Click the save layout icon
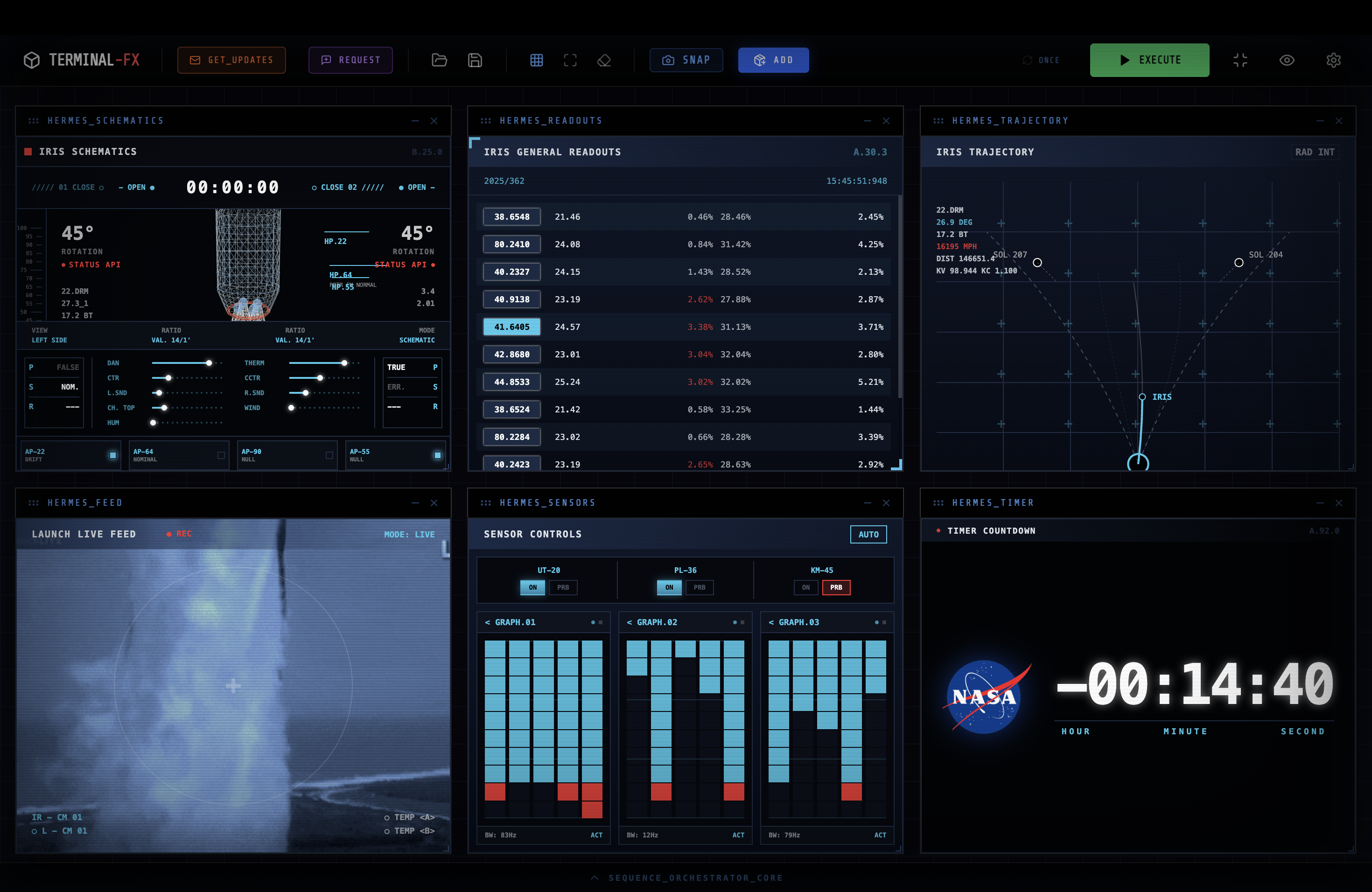 click(x=475, y=60)
